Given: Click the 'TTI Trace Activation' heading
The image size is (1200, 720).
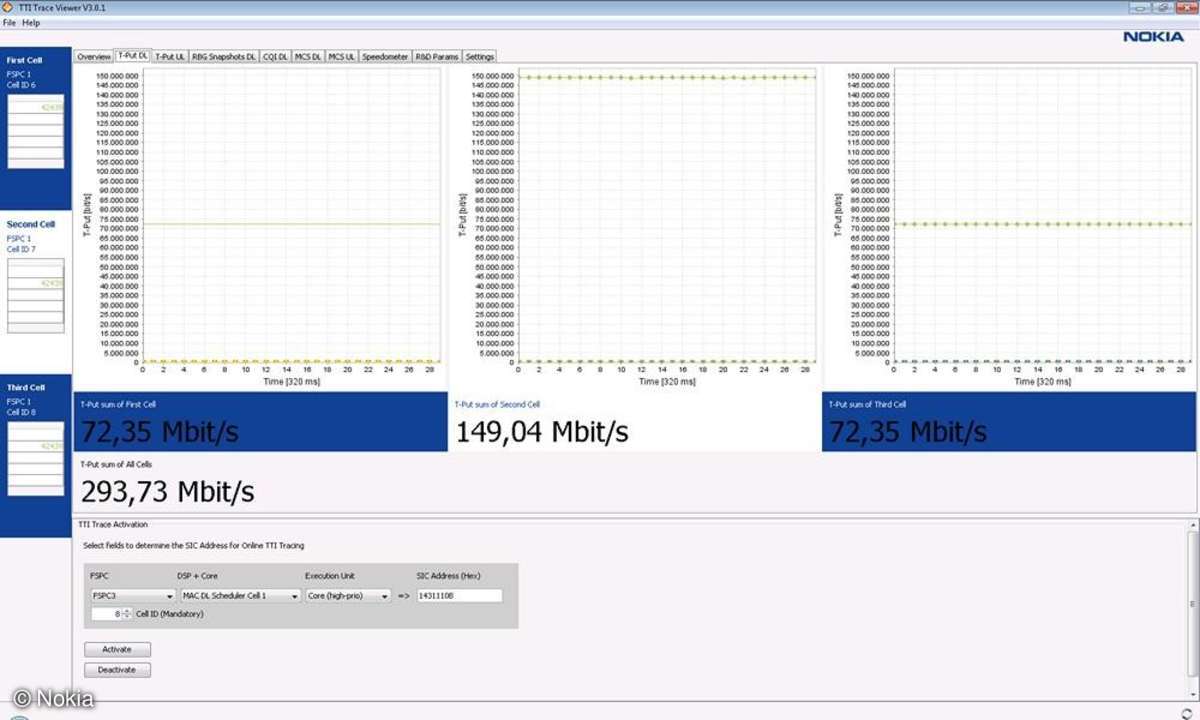Looking at the screenshot, I should coord(113,524).
